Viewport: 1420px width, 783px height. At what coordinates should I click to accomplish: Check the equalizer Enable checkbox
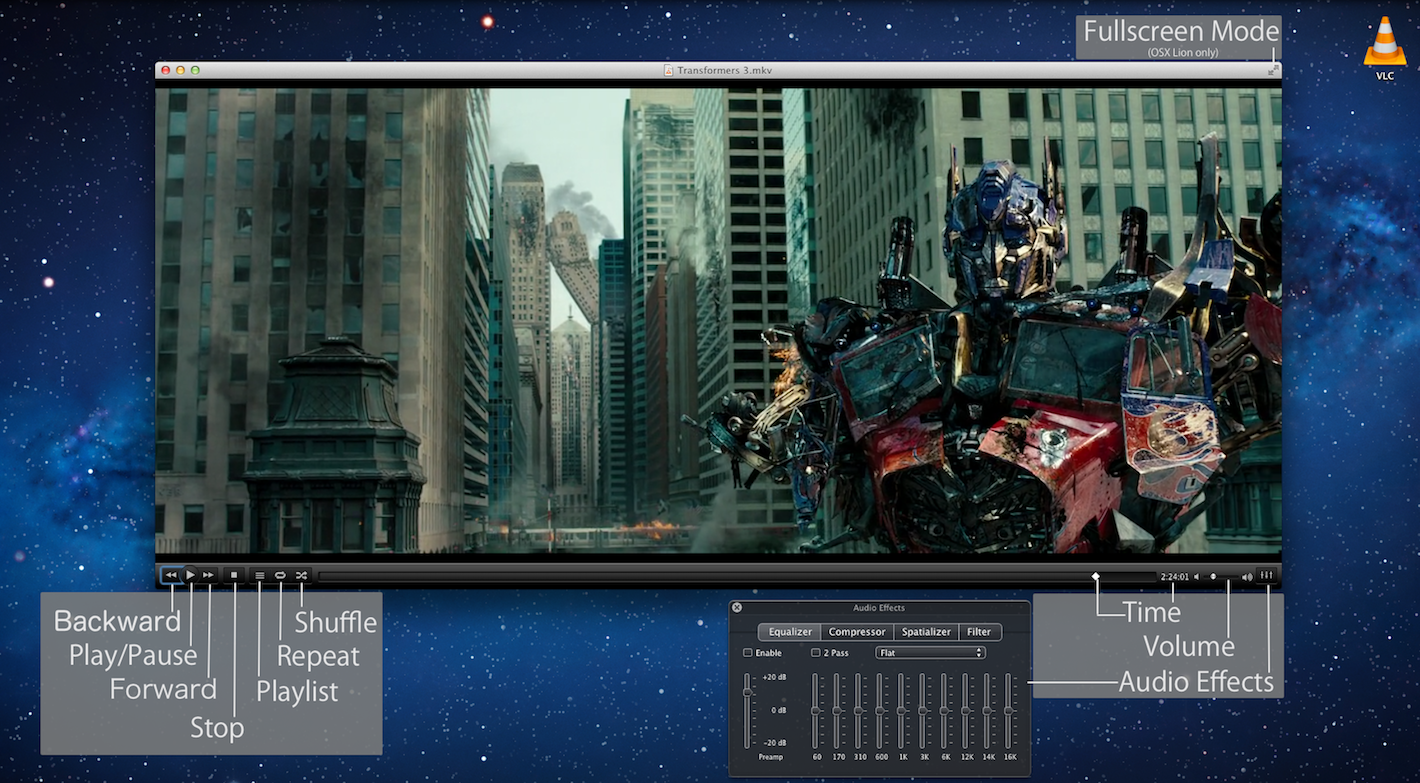click(748, 653)
